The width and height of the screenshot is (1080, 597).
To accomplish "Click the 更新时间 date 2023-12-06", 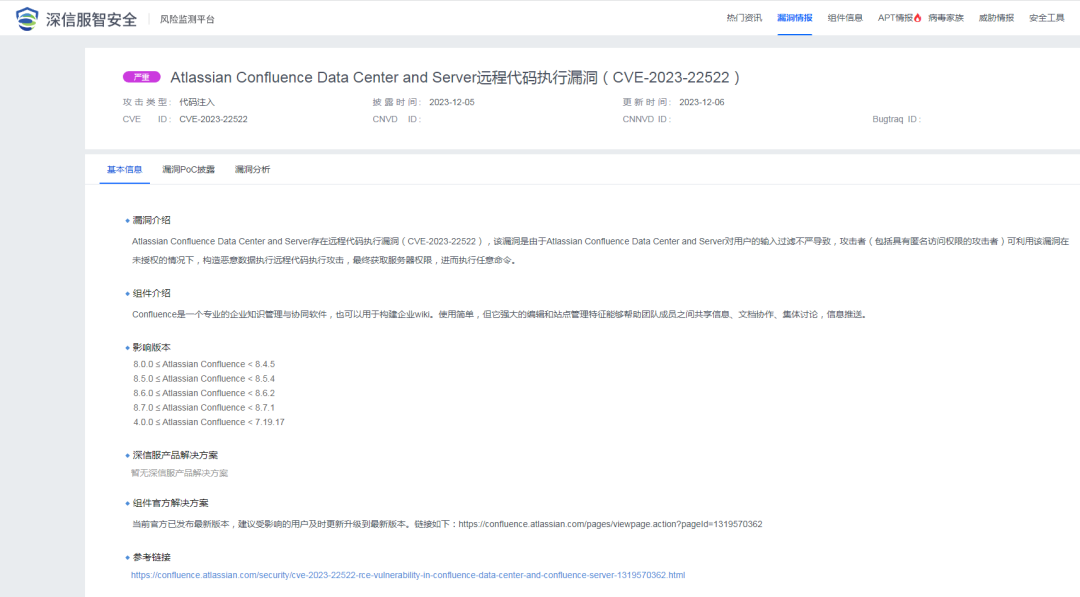I will click(x=702, y=102).
